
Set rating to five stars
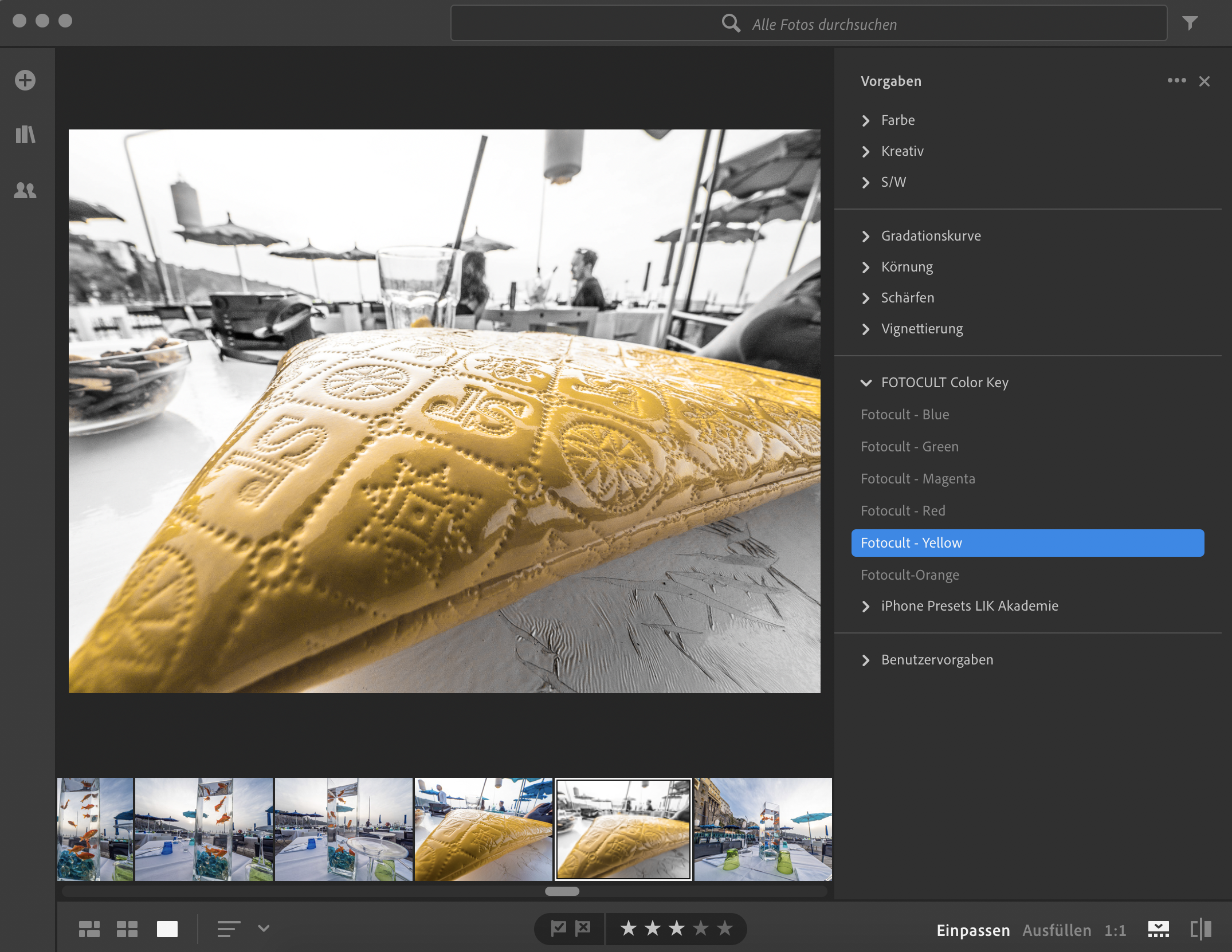click(x=725, y=928)
